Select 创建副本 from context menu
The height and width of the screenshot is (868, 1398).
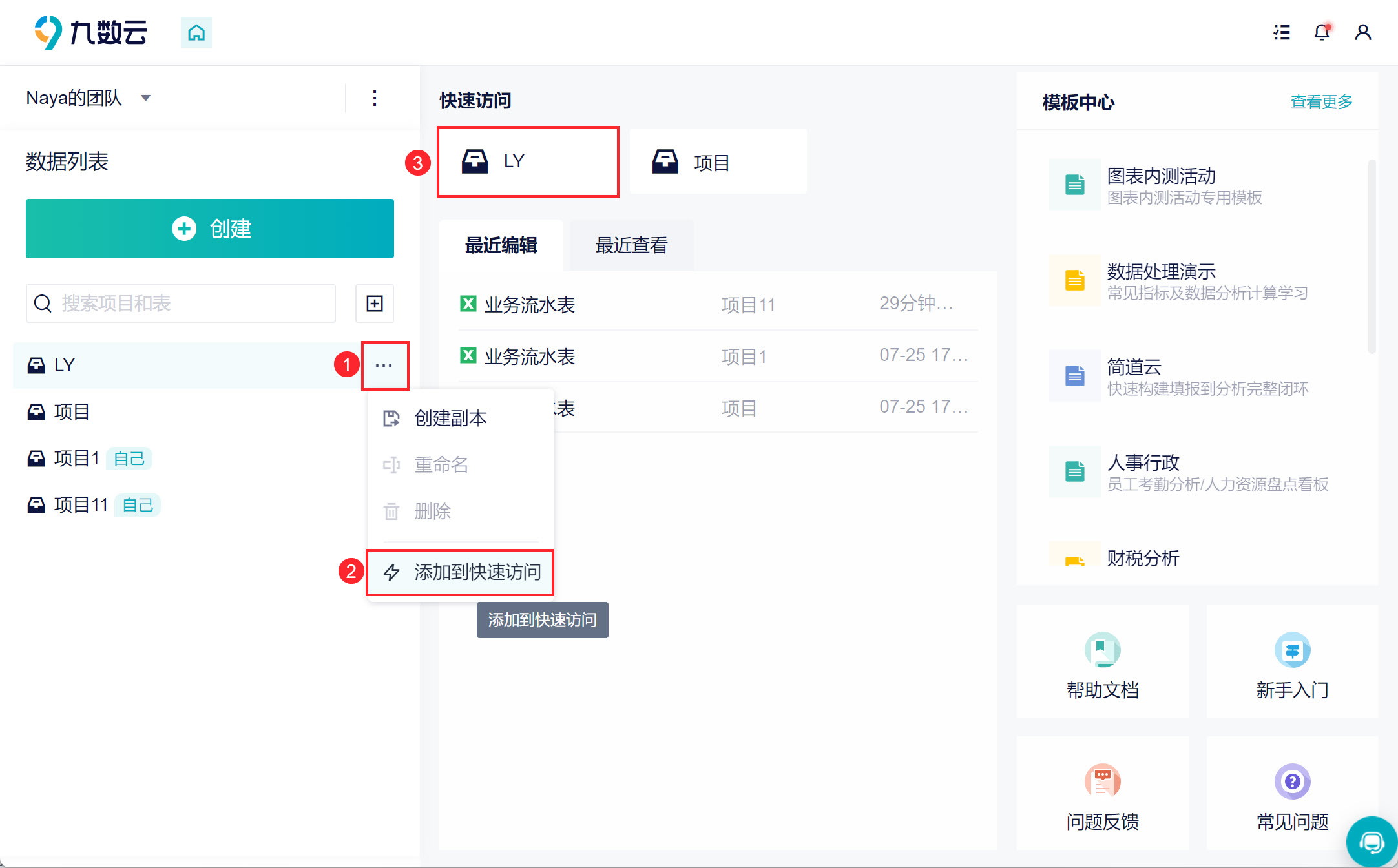coord(450,418)
